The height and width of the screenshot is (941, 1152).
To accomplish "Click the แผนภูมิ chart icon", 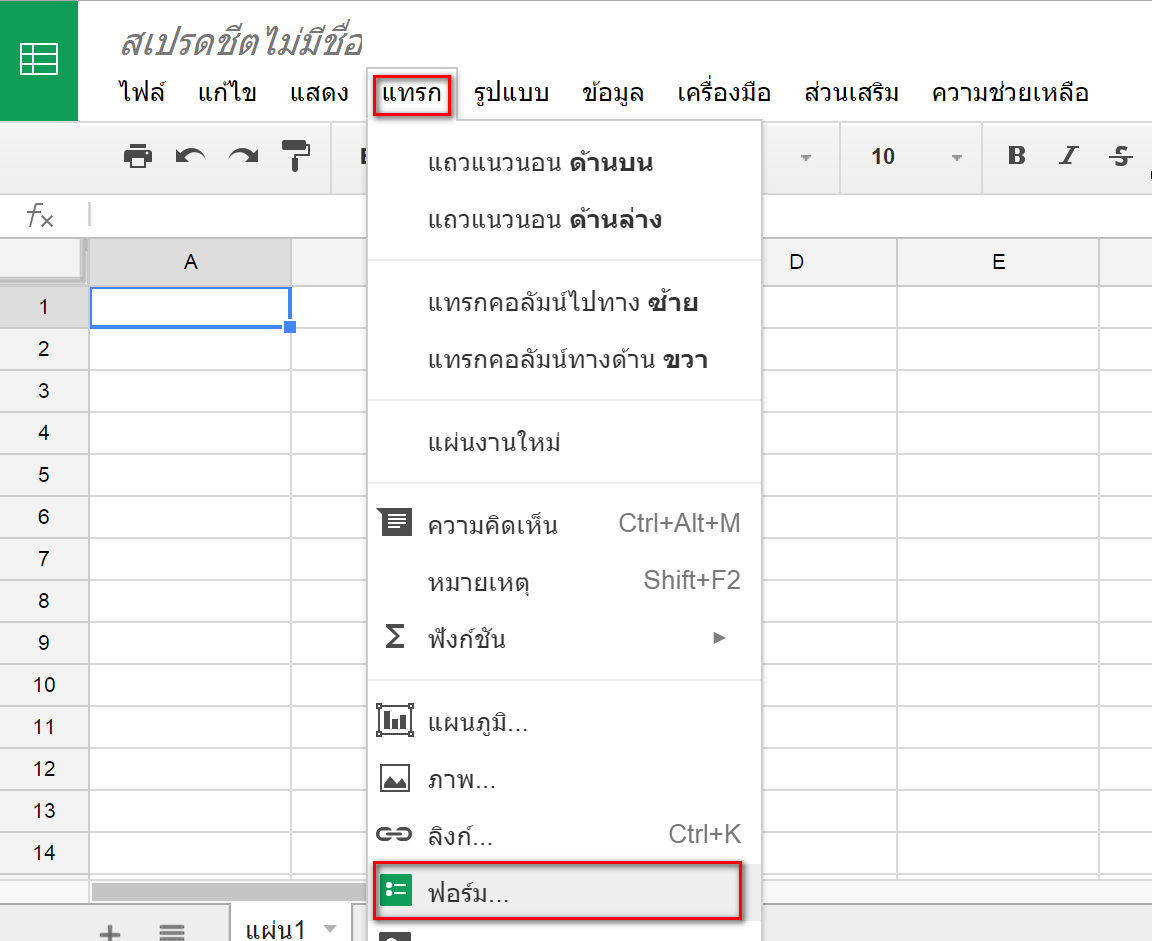I will [395, 720].
